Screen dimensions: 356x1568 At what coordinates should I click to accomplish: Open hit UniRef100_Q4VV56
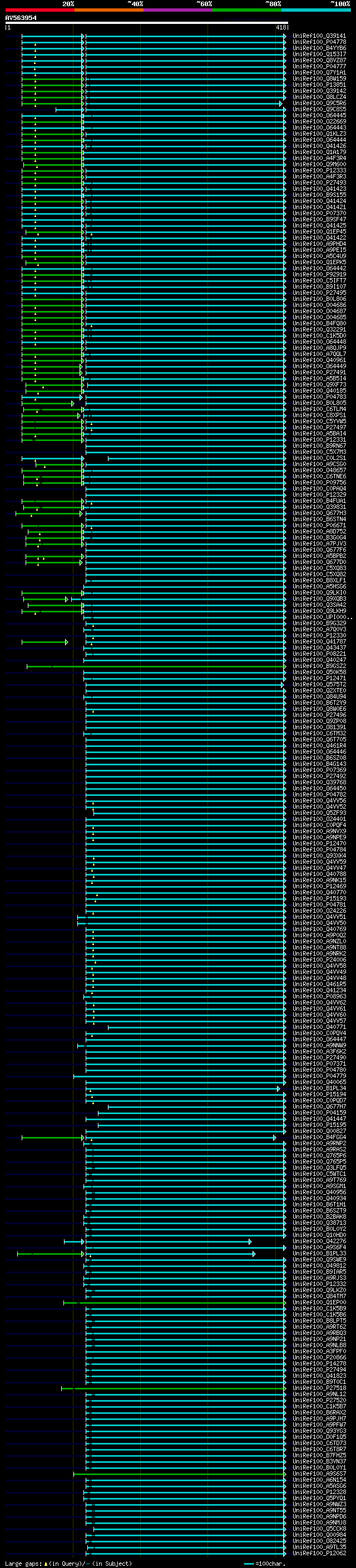tap(319, 800)
